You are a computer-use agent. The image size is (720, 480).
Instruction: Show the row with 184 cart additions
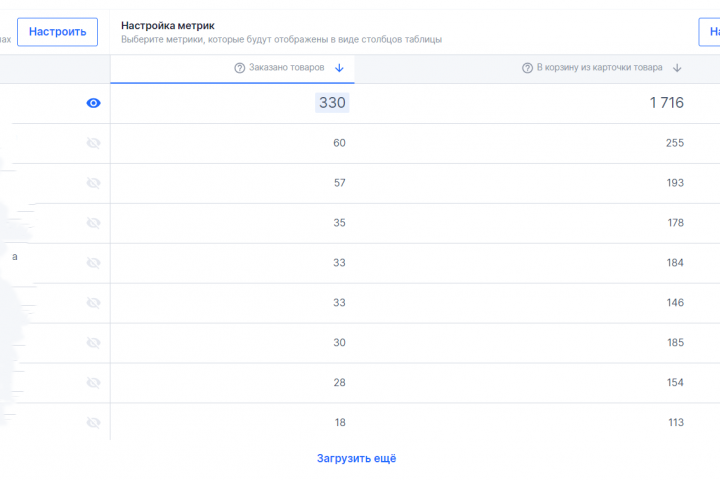pos(94,263)
